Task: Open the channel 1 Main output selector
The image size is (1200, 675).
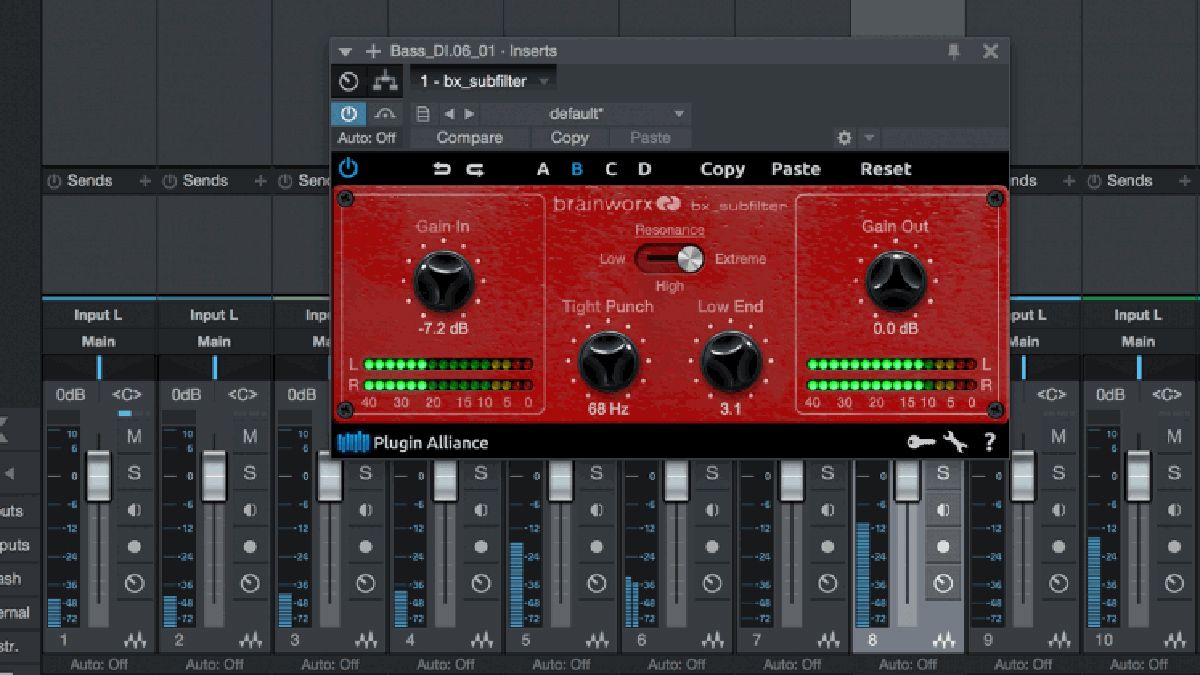Action: pos(99,341)
